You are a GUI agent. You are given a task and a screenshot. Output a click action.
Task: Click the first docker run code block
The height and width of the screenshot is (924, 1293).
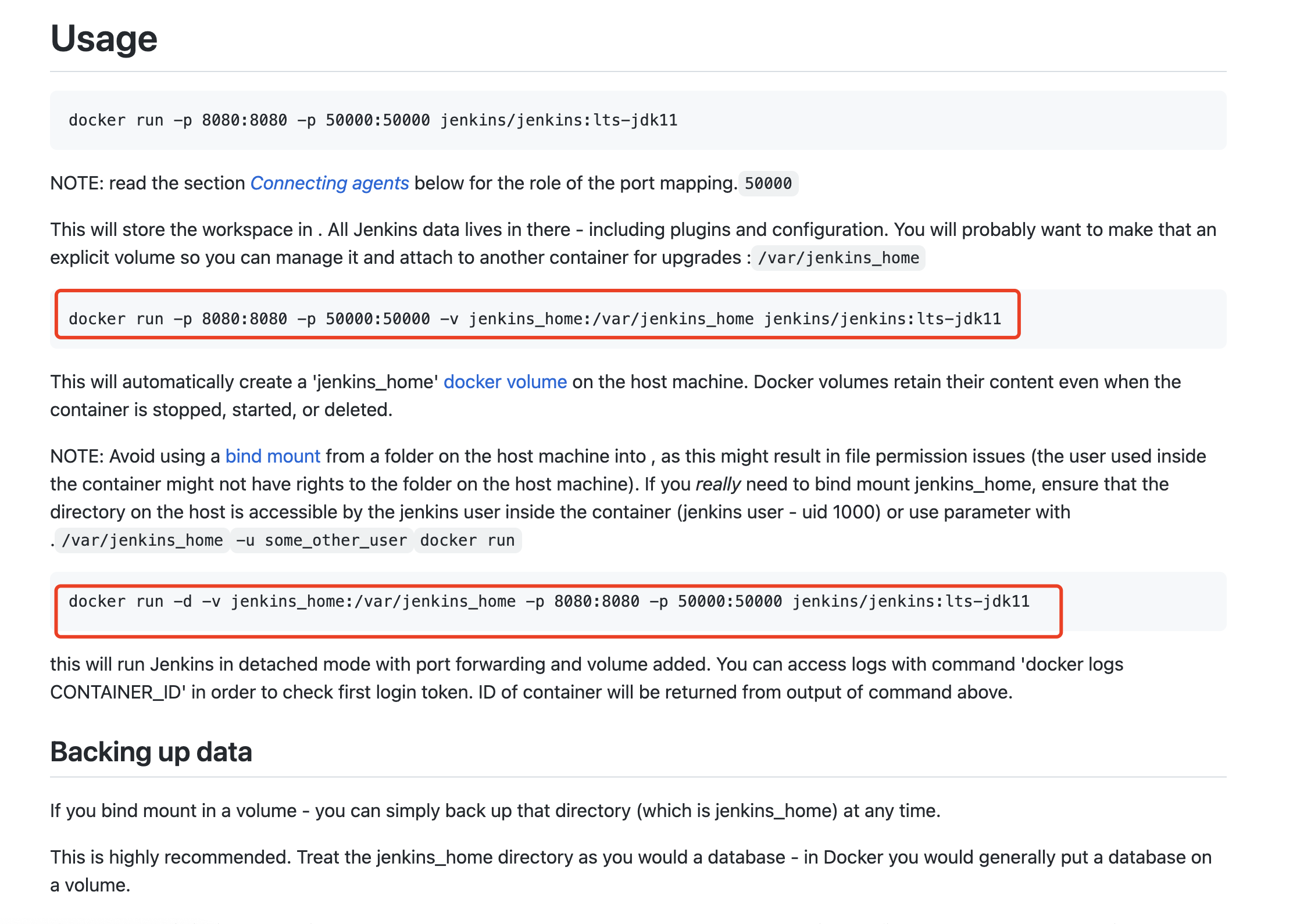(373, 120)
